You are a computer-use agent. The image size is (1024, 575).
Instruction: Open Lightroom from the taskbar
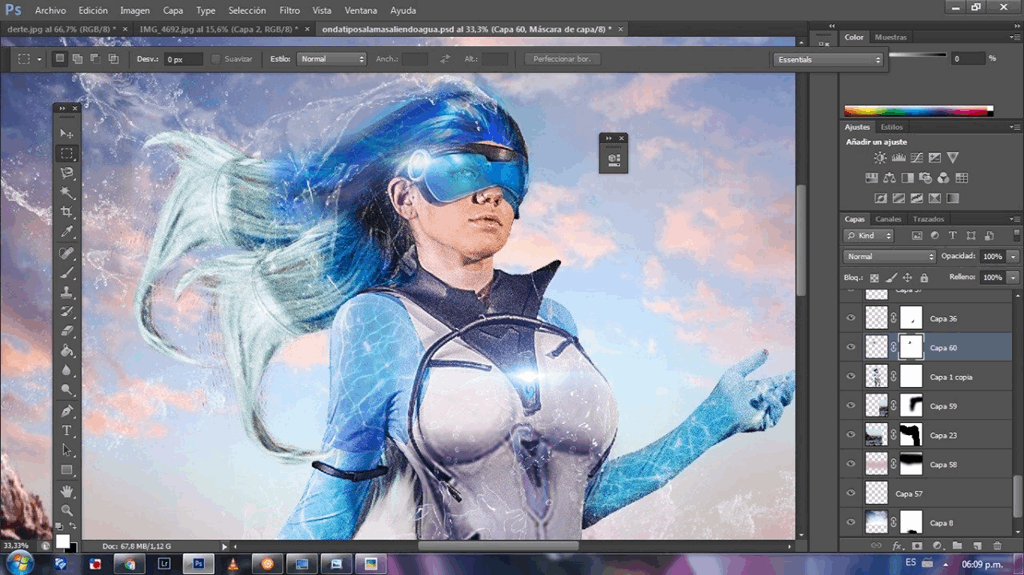pyautogui.click(x=164, y=564)
